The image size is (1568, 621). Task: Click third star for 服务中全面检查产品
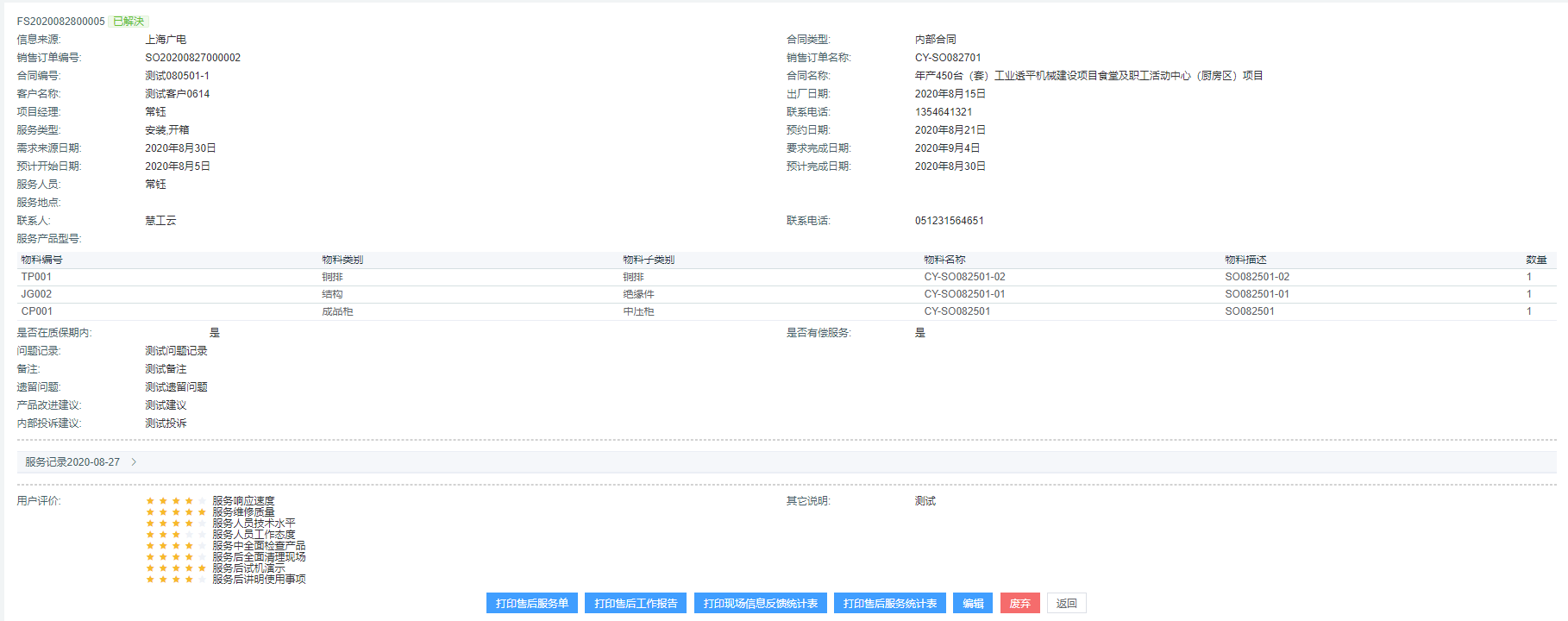(176, 546)
